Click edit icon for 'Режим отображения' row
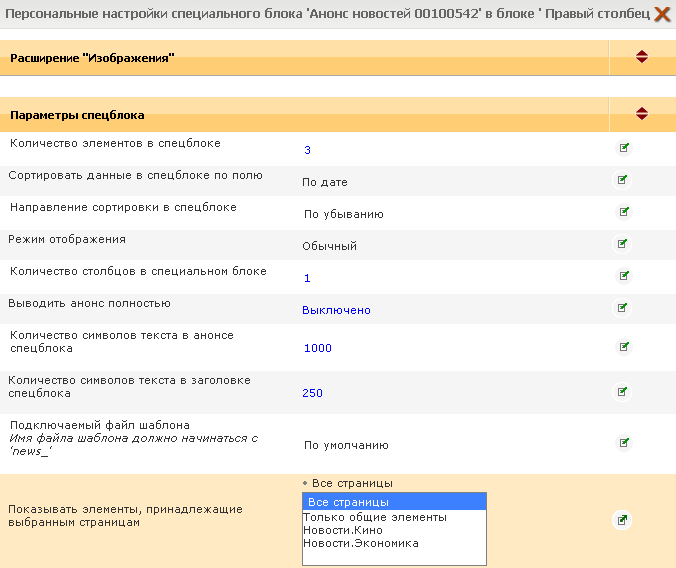Screen dimensions: 676x568 click(624, 244)
